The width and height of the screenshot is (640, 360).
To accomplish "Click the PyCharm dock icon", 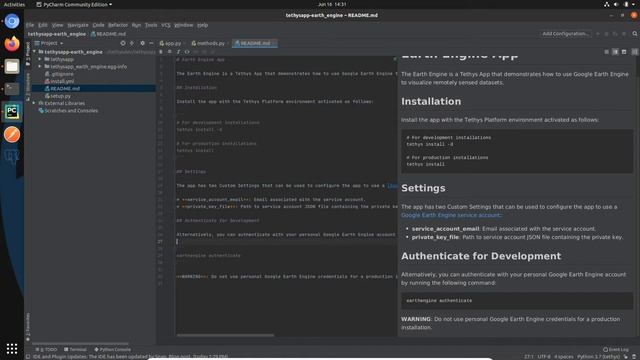I will (12, 111).
